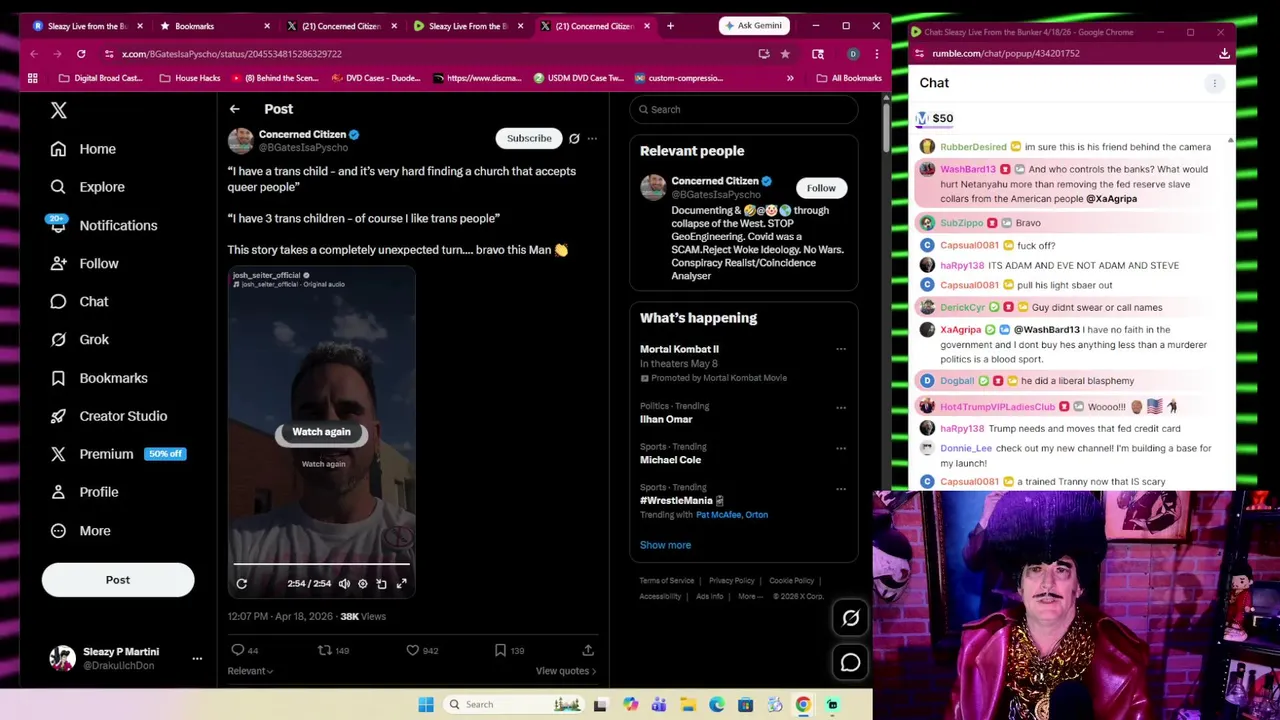The image size is (1280, 720).
Task: Open Home in the X sidebar
Action: click(84, 149)
